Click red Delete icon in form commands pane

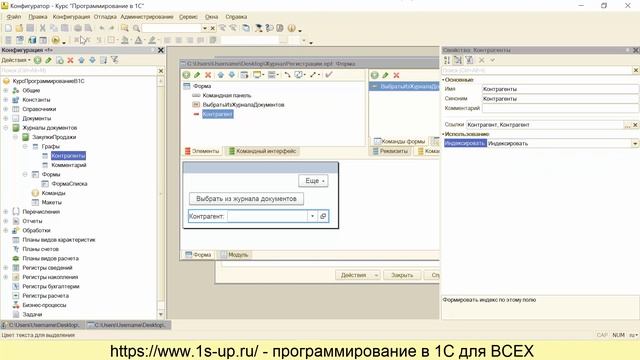coord(396,75)
